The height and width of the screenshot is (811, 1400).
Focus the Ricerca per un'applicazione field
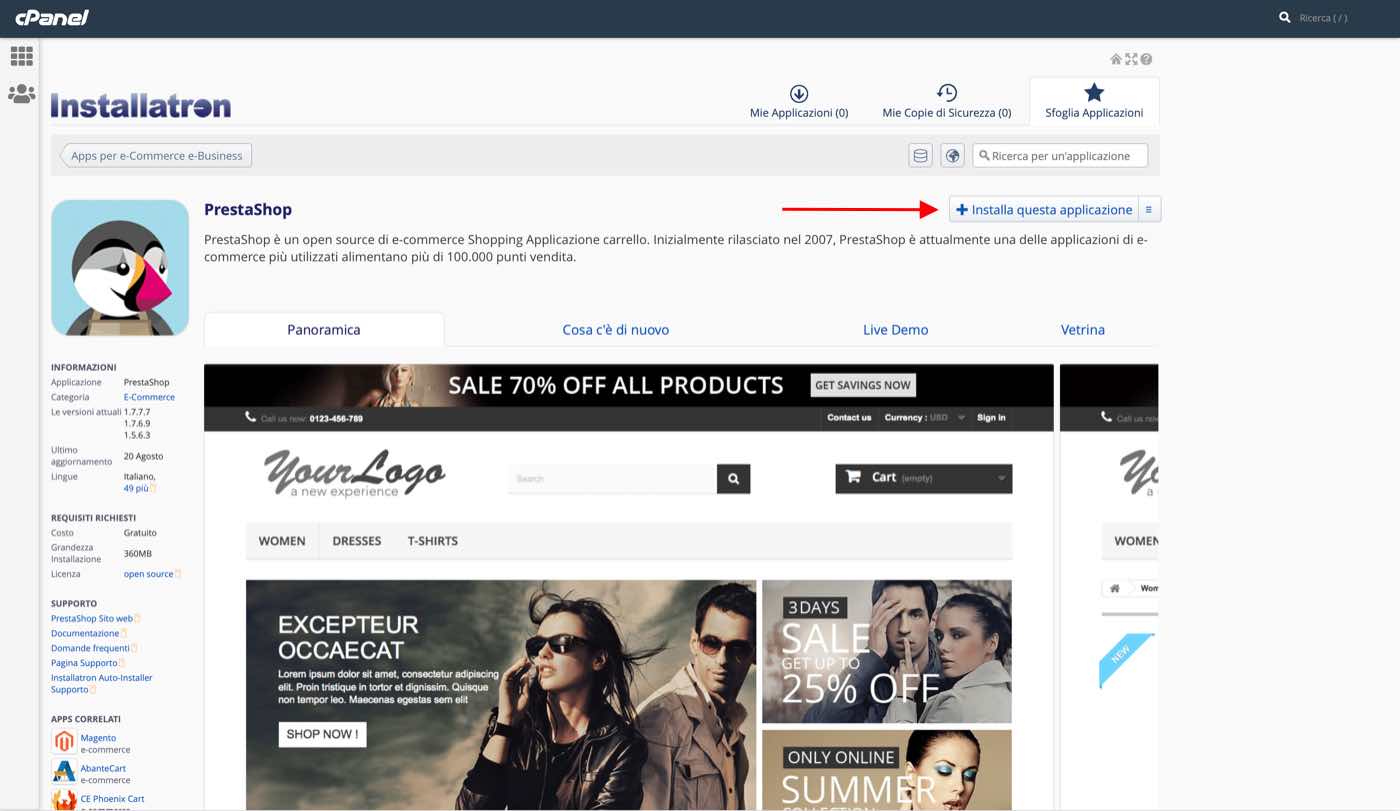(x=1060, y=155)
